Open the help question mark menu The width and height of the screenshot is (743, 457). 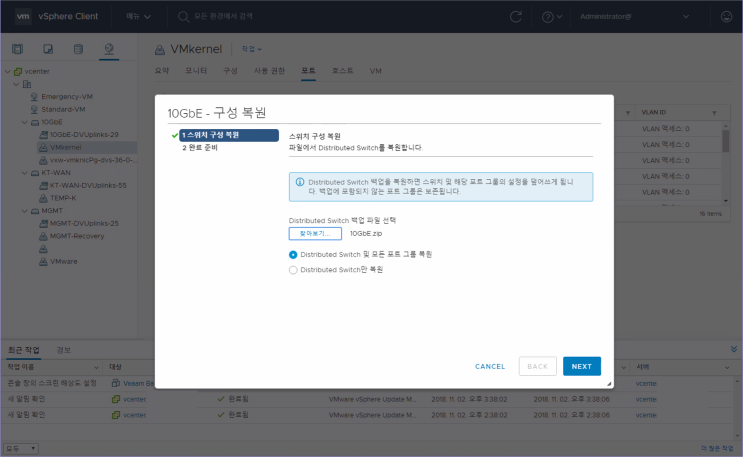[x=552, y=17]
